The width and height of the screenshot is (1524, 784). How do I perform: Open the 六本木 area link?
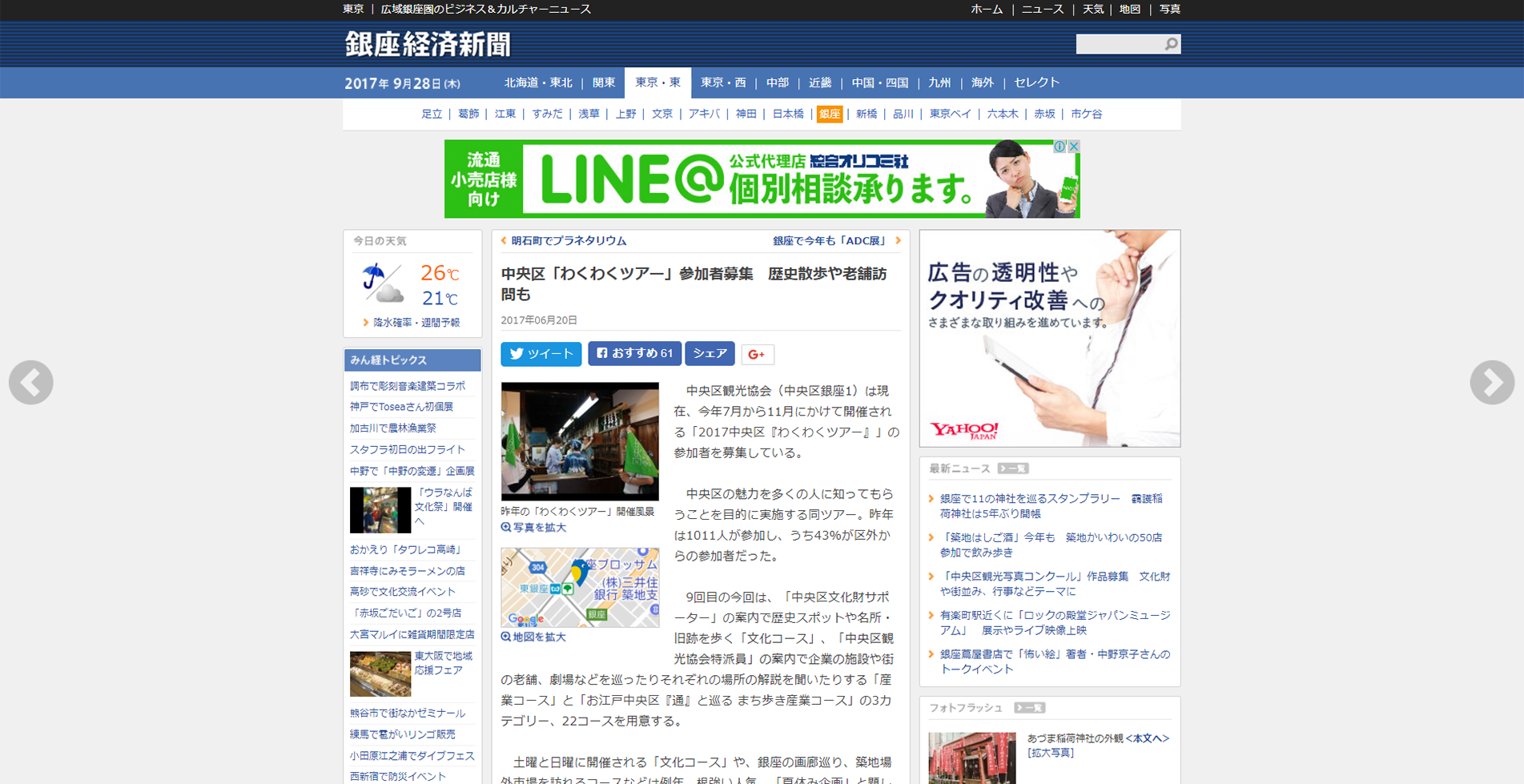tap(1003, 115)
